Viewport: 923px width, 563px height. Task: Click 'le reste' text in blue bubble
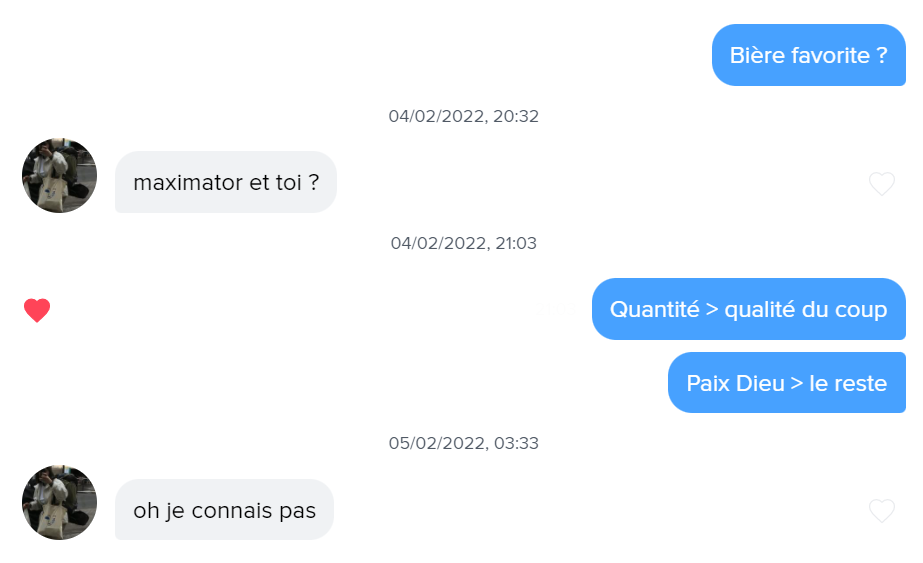(848, 383)
